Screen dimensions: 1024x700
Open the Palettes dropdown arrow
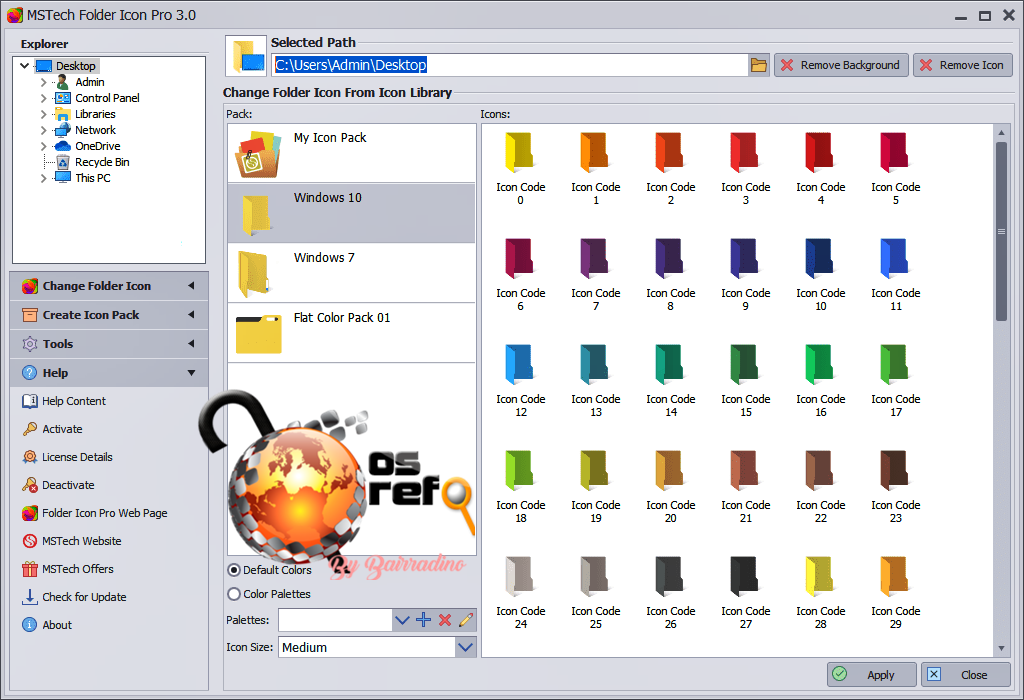pos(402,620)
